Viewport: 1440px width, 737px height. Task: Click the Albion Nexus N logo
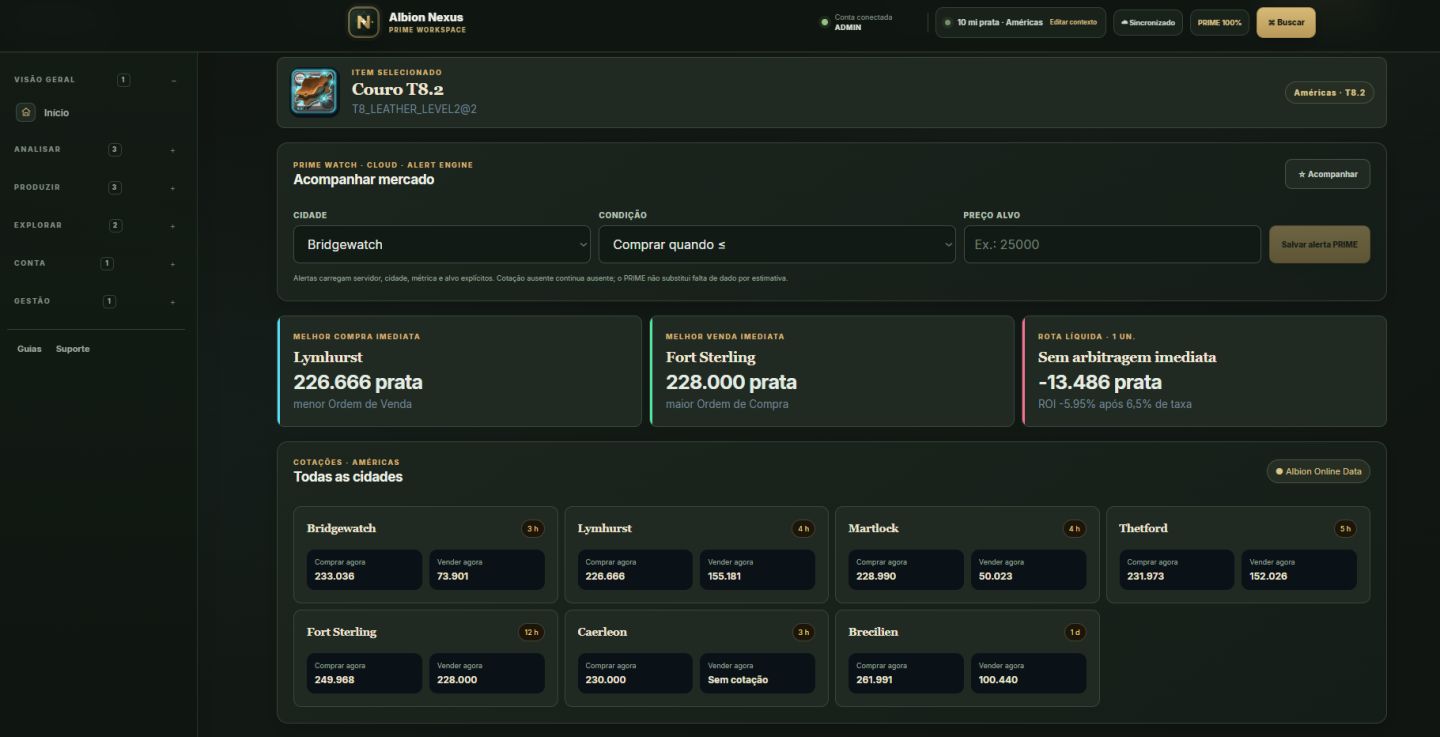pos(363,22)
